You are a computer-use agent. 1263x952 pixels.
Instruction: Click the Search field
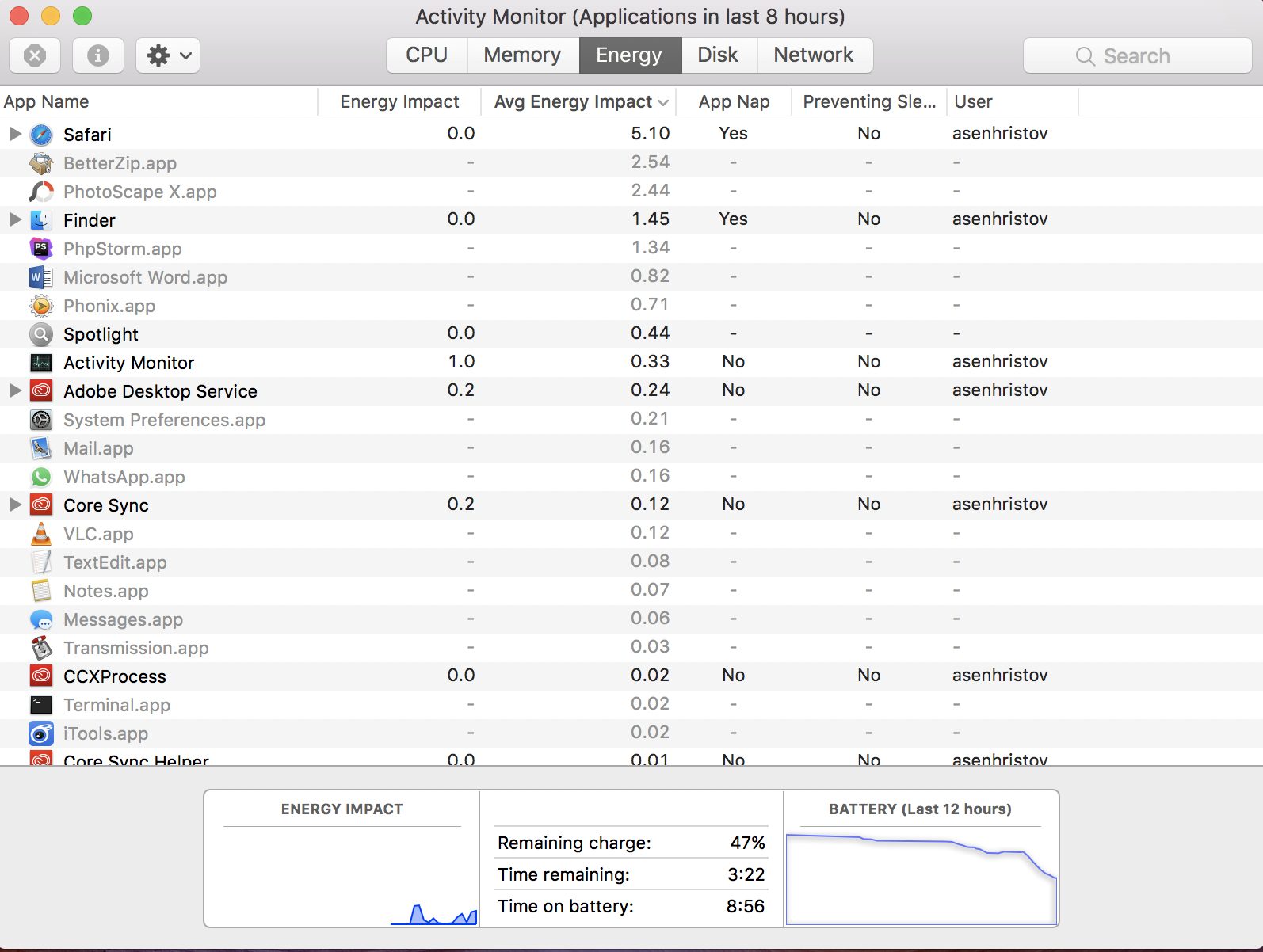coord(1137,56)
